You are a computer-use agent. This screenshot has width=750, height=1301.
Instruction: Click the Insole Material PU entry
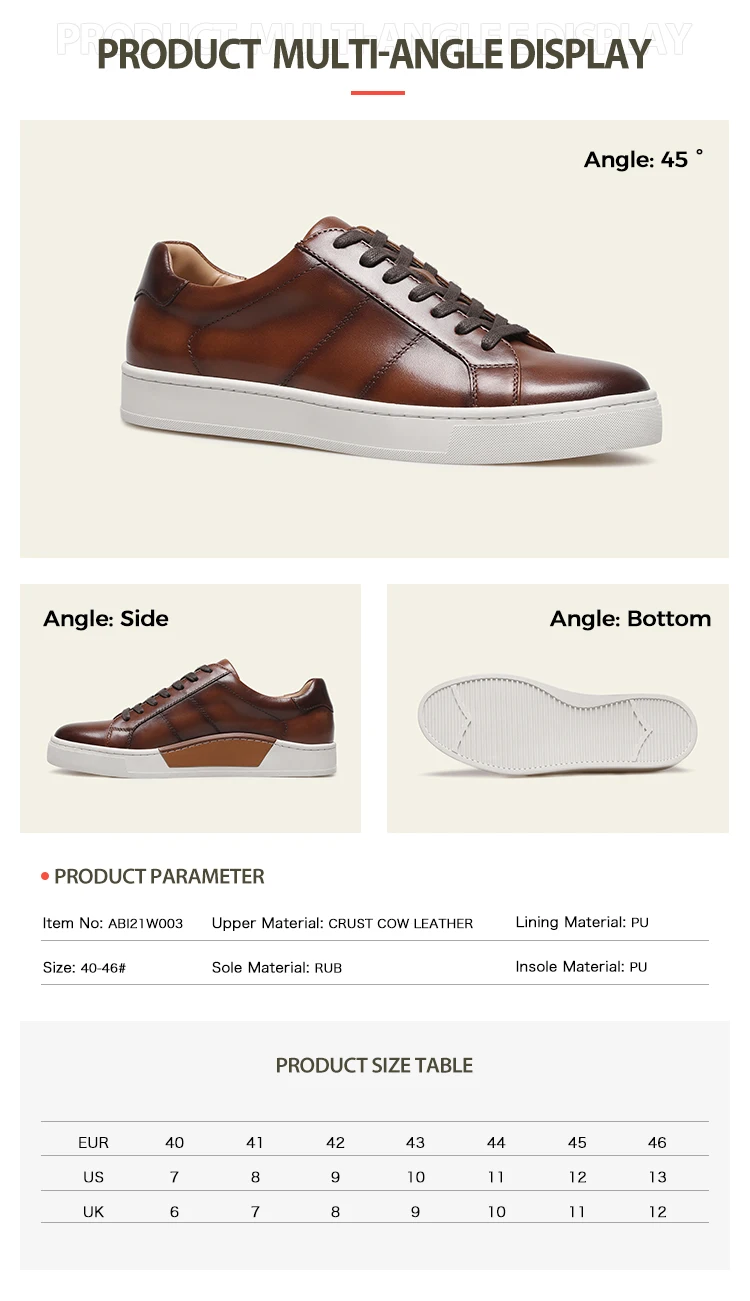(x=581, y=967)
